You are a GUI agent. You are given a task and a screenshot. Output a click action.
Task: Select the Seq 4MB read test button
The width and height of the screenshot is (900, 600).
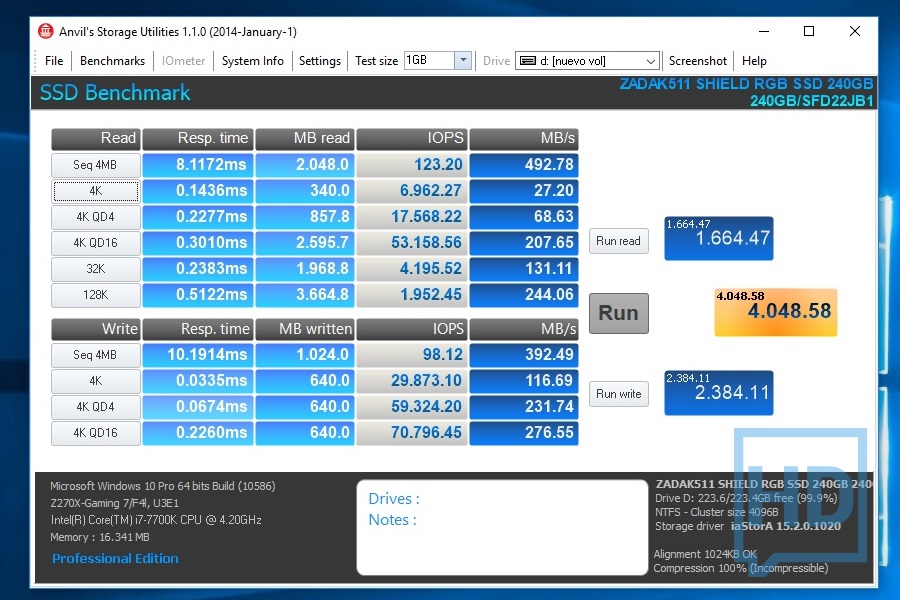pos(95,165)
